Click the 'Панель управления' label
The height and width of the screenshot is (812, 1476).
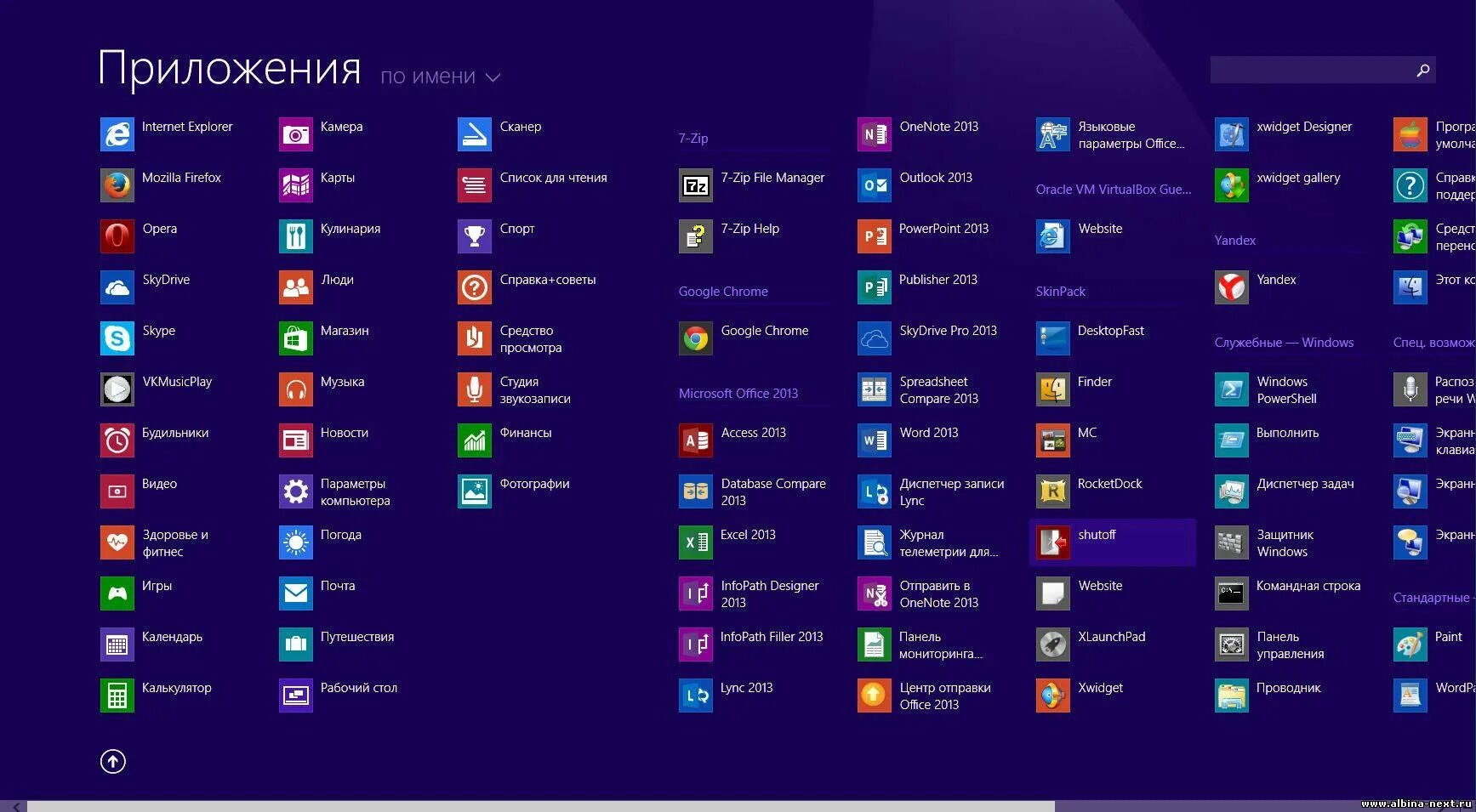point(1291,645)
